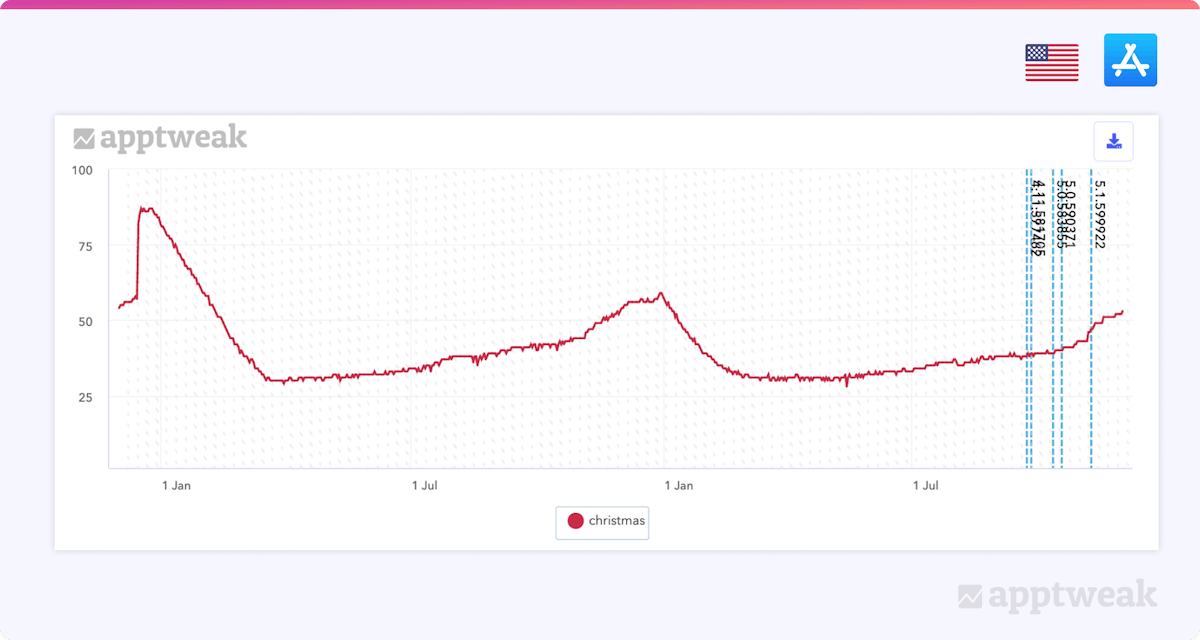This screenshot has height=640, width=1200.
Task: Click the AppTweak logo inside the chart
Action: (160, 138)
